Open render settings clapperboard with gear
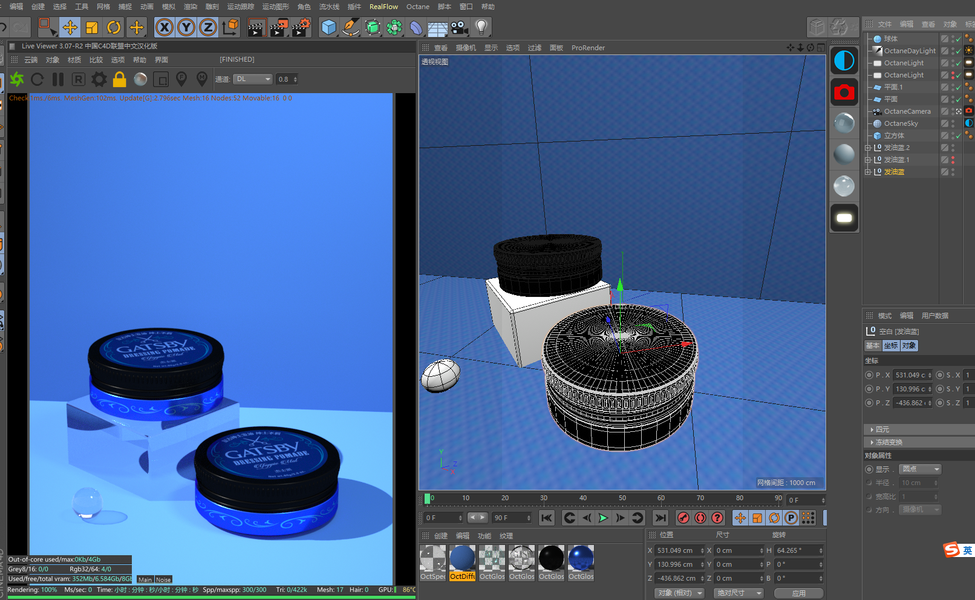The width and height of the screenshot is (975, 600). coord(301,27)
